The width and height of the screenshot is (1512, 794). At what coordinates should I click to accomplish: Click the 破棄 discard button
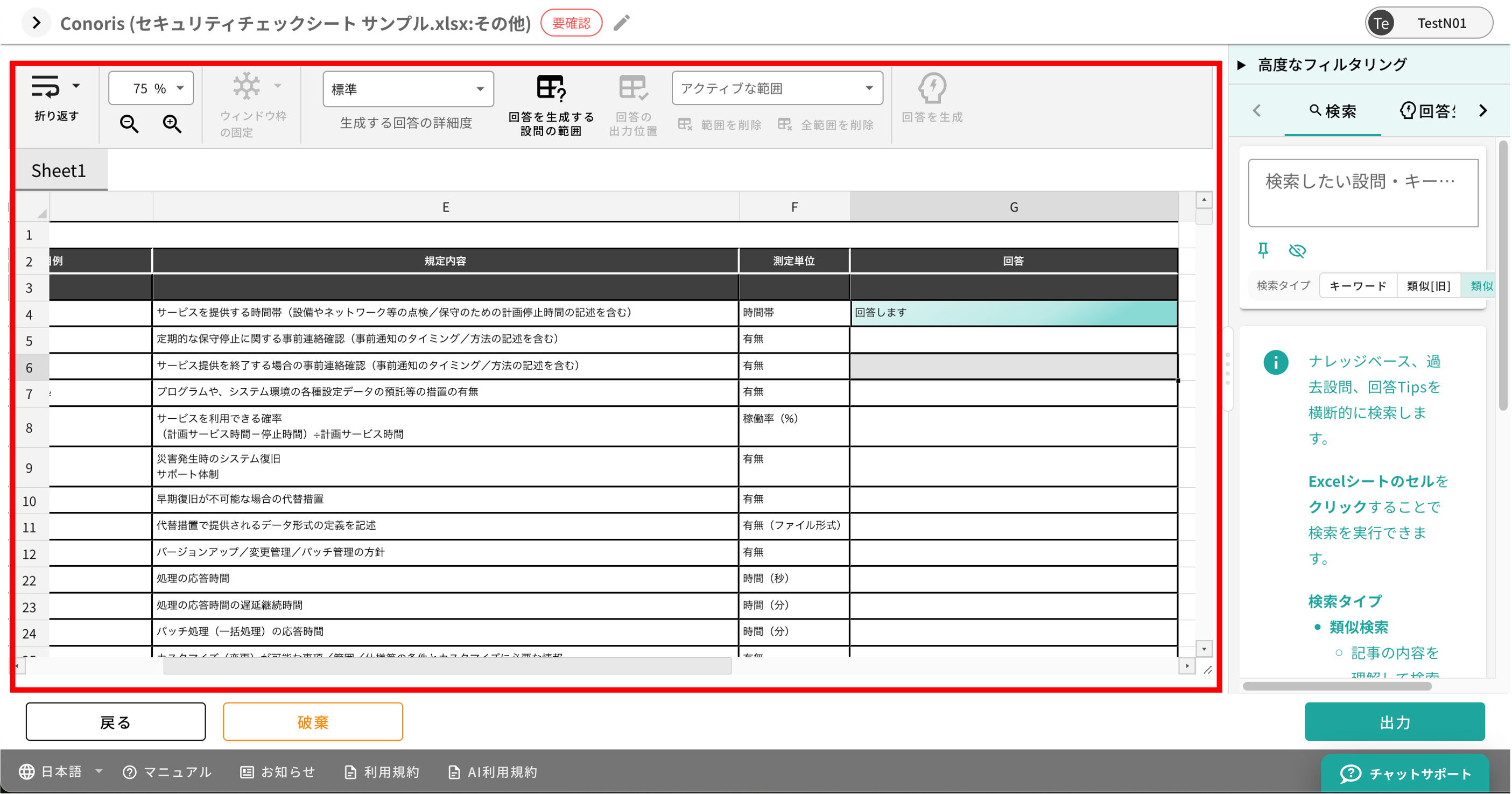312,722
